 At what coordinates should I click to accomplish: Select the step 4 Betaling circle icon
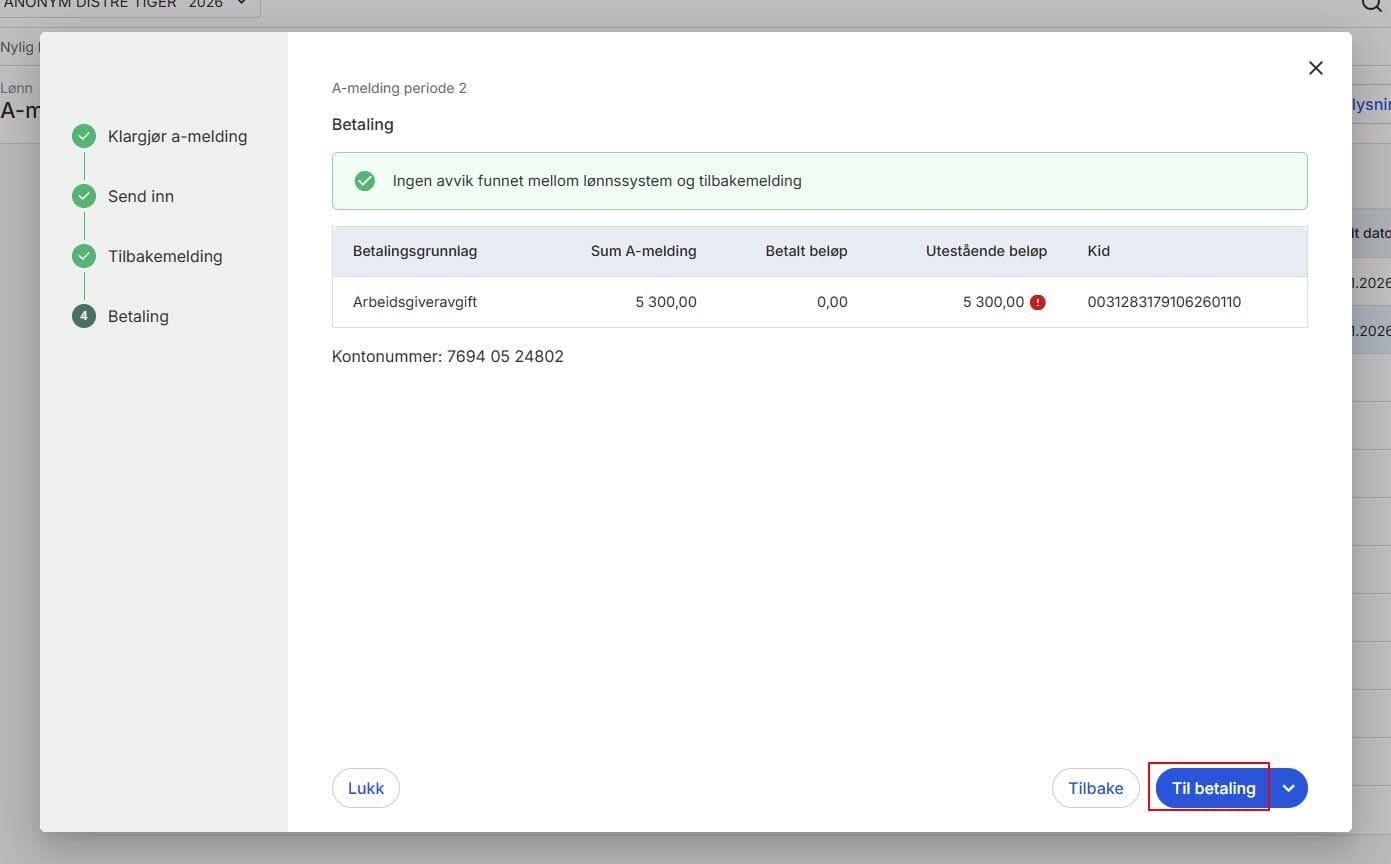84,317
